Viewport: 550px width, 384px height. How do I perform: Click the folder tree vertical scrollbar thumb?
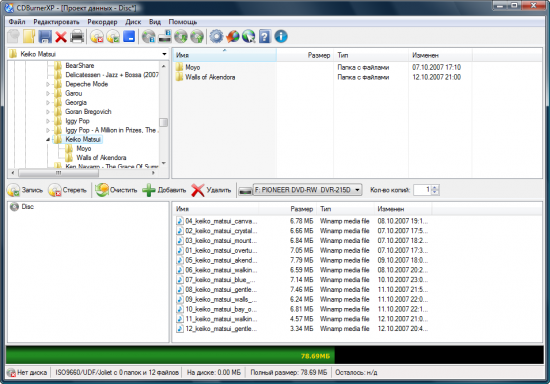[163, 122]
